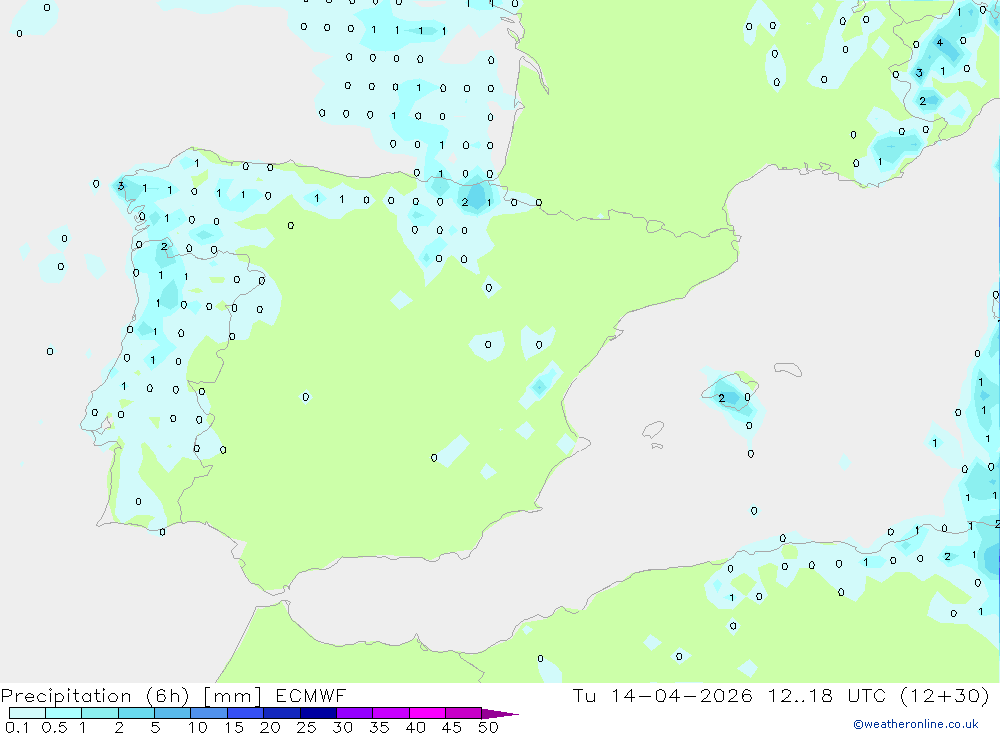Select the legend label 30

coord(343,727)
